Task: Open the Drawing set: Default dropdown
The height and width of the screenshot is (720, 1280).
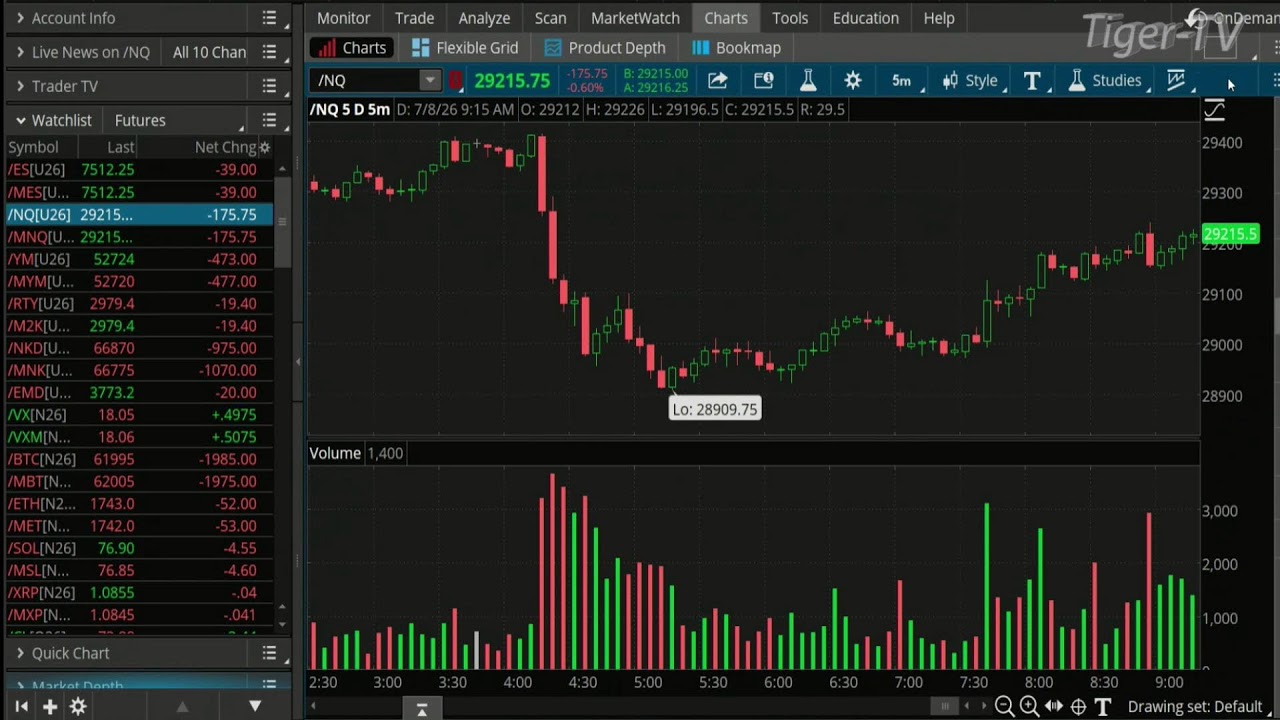Action: coord(1200,706)
